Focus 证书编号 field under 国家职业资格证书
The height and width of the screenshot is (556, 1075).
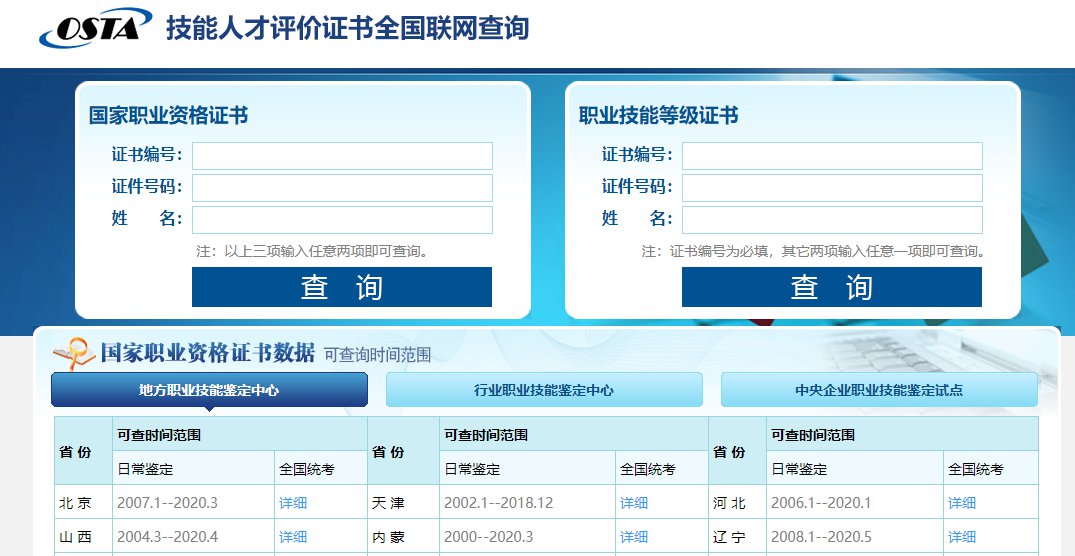click(x=342, y=156)
